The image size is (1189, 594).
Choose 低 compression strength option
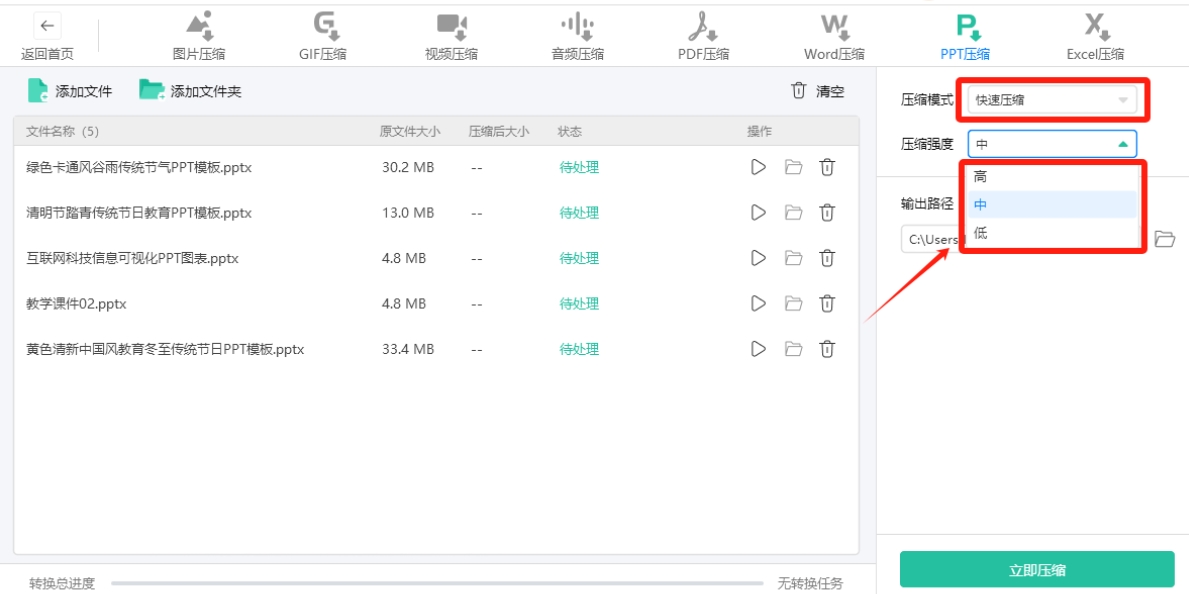pos(1052,233)
